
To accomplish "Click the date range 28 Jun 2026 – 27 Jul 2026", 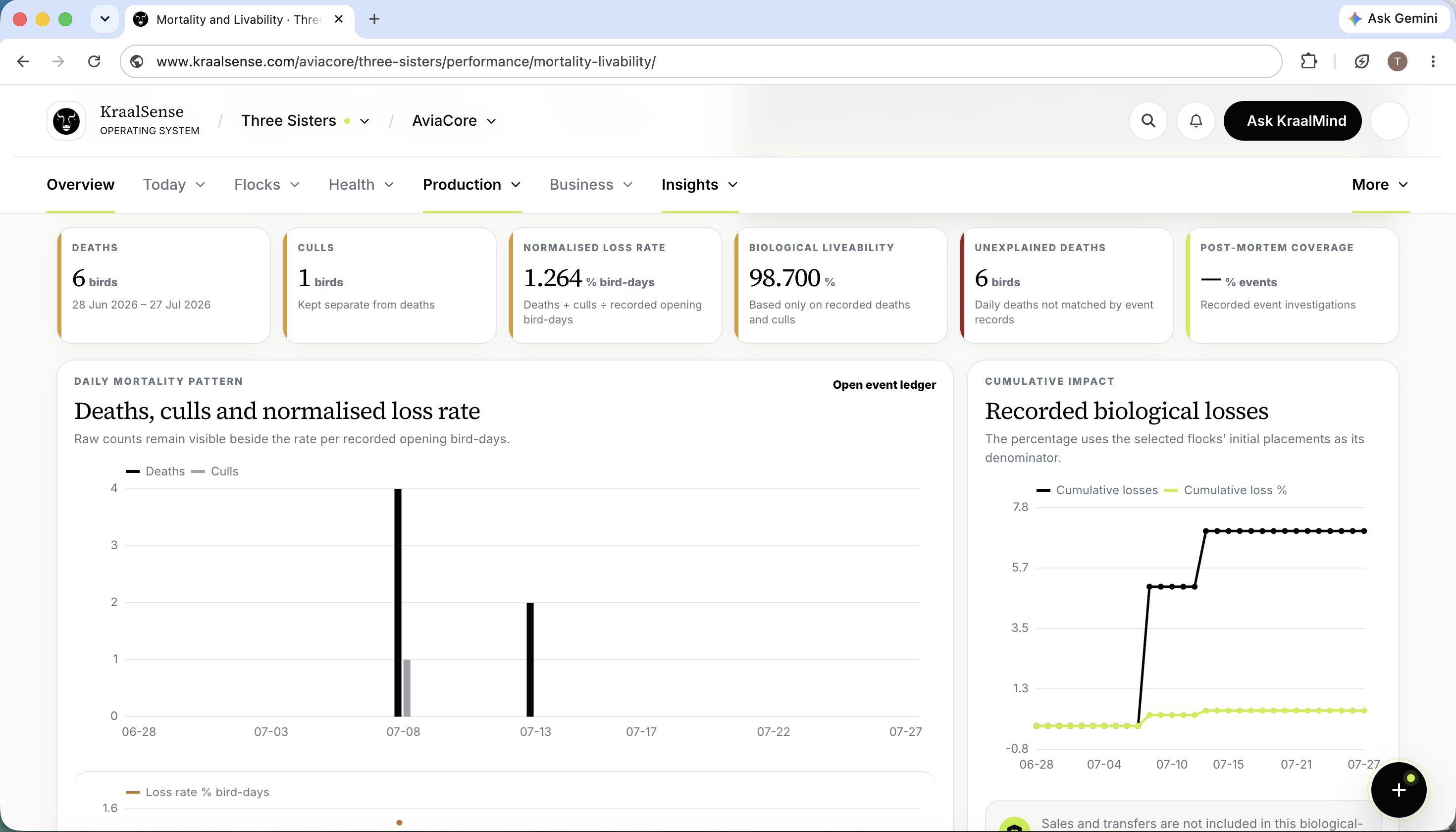I will (141, 305).
